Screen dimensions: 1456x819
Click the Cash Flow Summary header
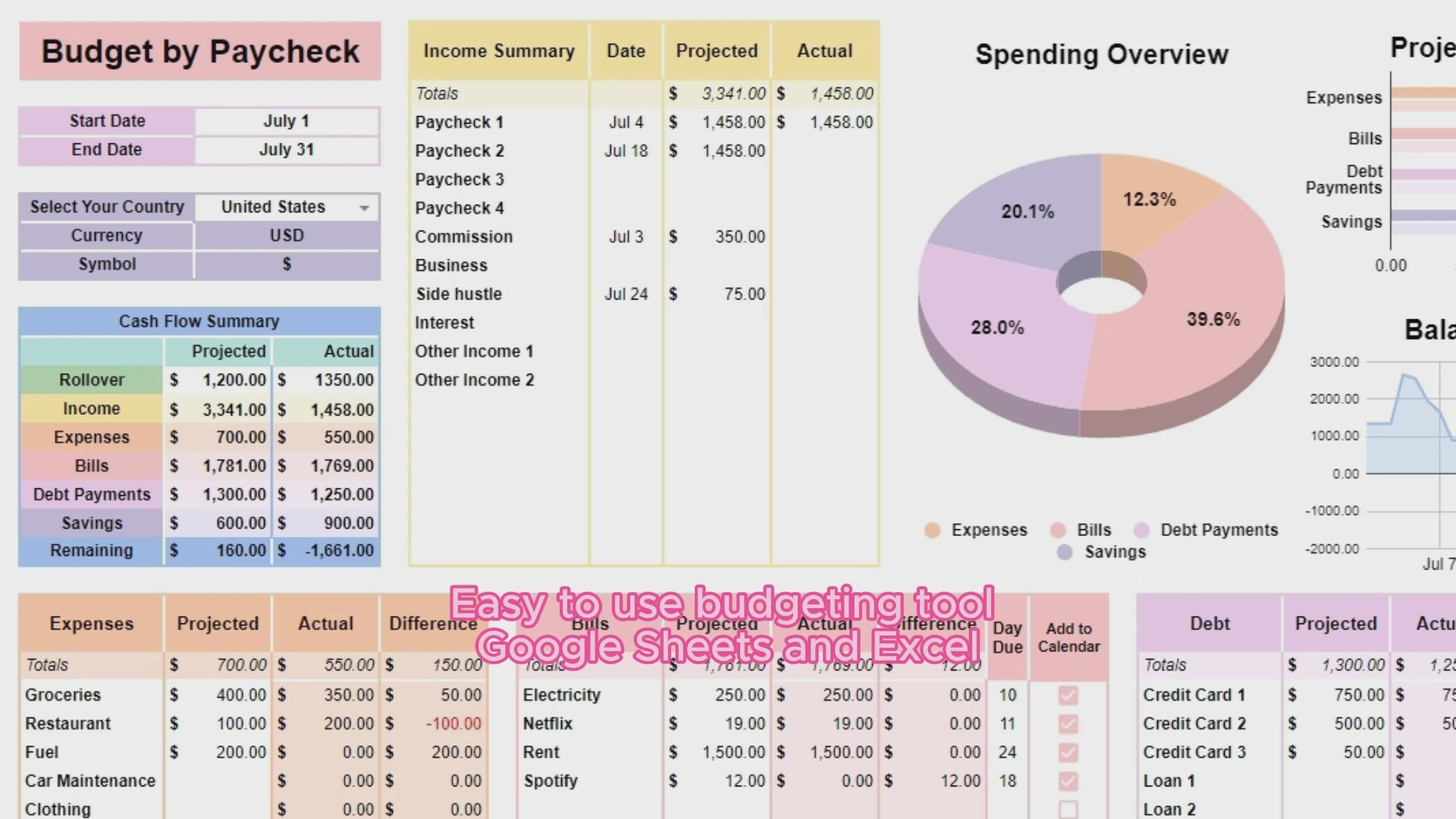(x=199, y=321)
